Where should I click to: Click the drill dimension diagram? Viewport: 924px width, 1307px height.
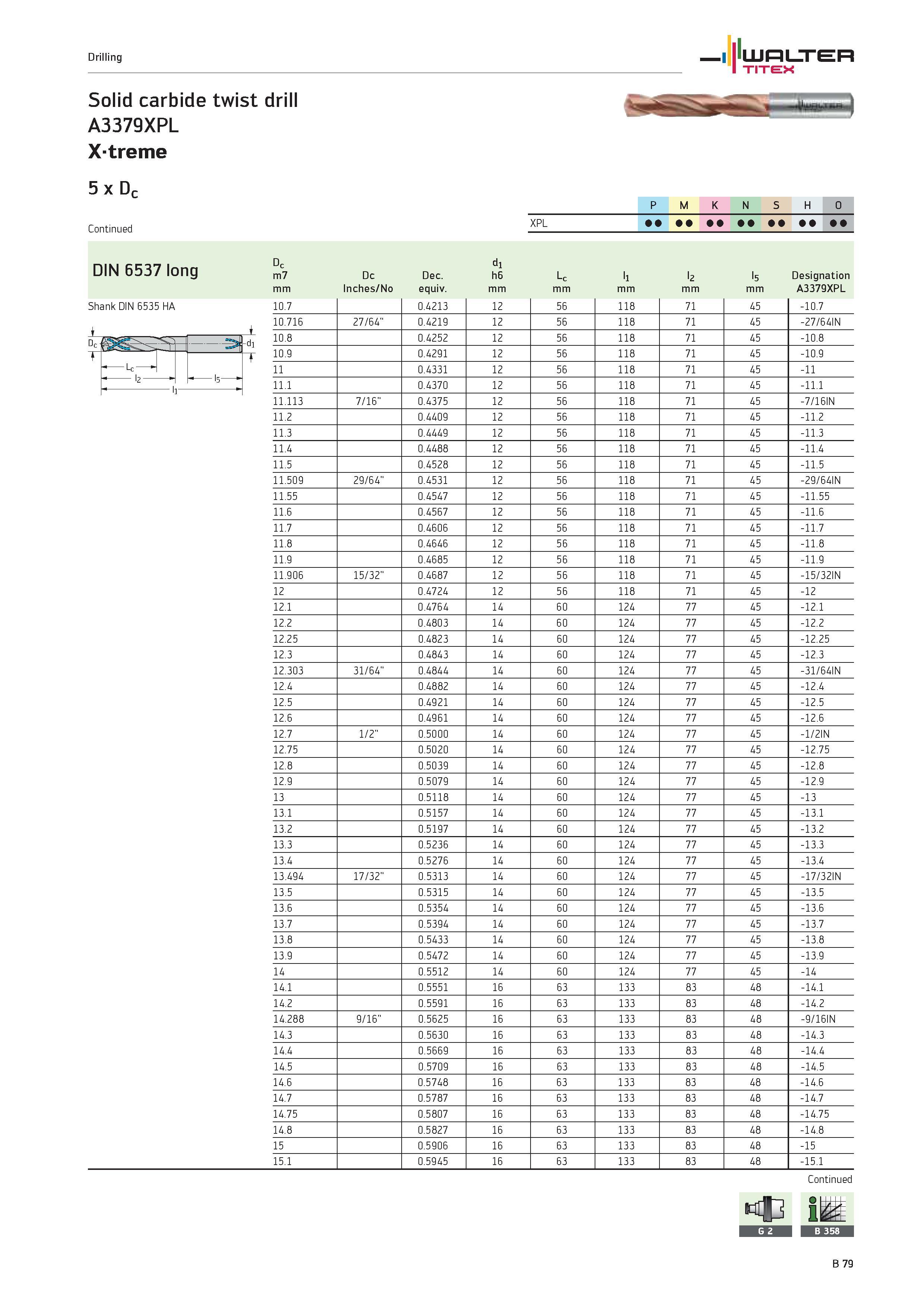pyautogui.click(x=172, y=361)
